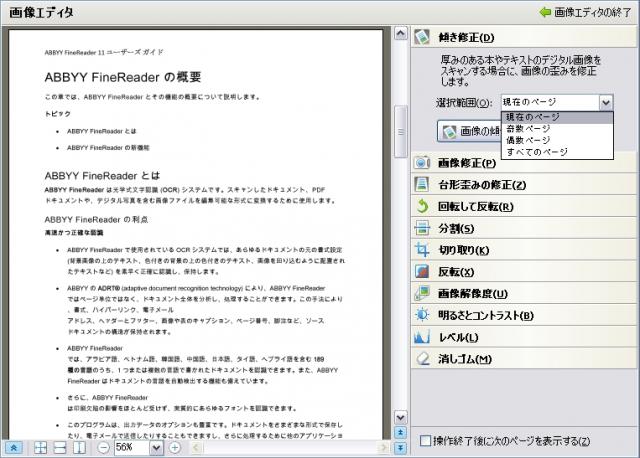Expand the 画像修正(P) section

pos(524,162)
